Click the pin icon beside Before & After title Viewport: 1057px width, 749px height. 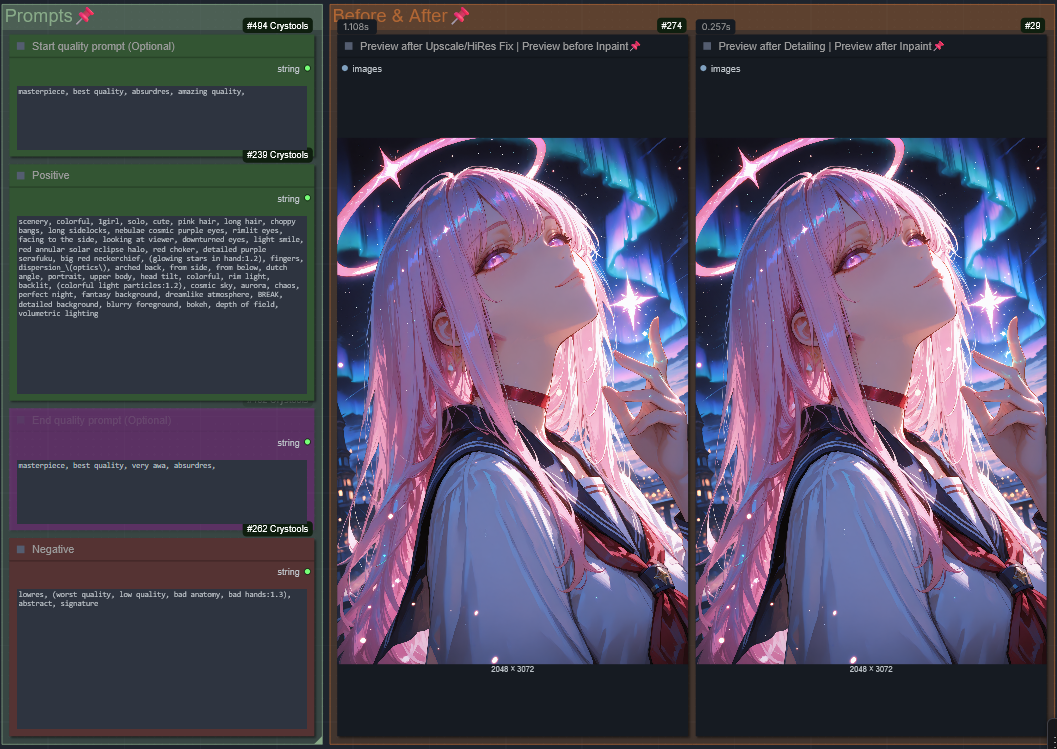pyautogui.click(x=460, y=16)
